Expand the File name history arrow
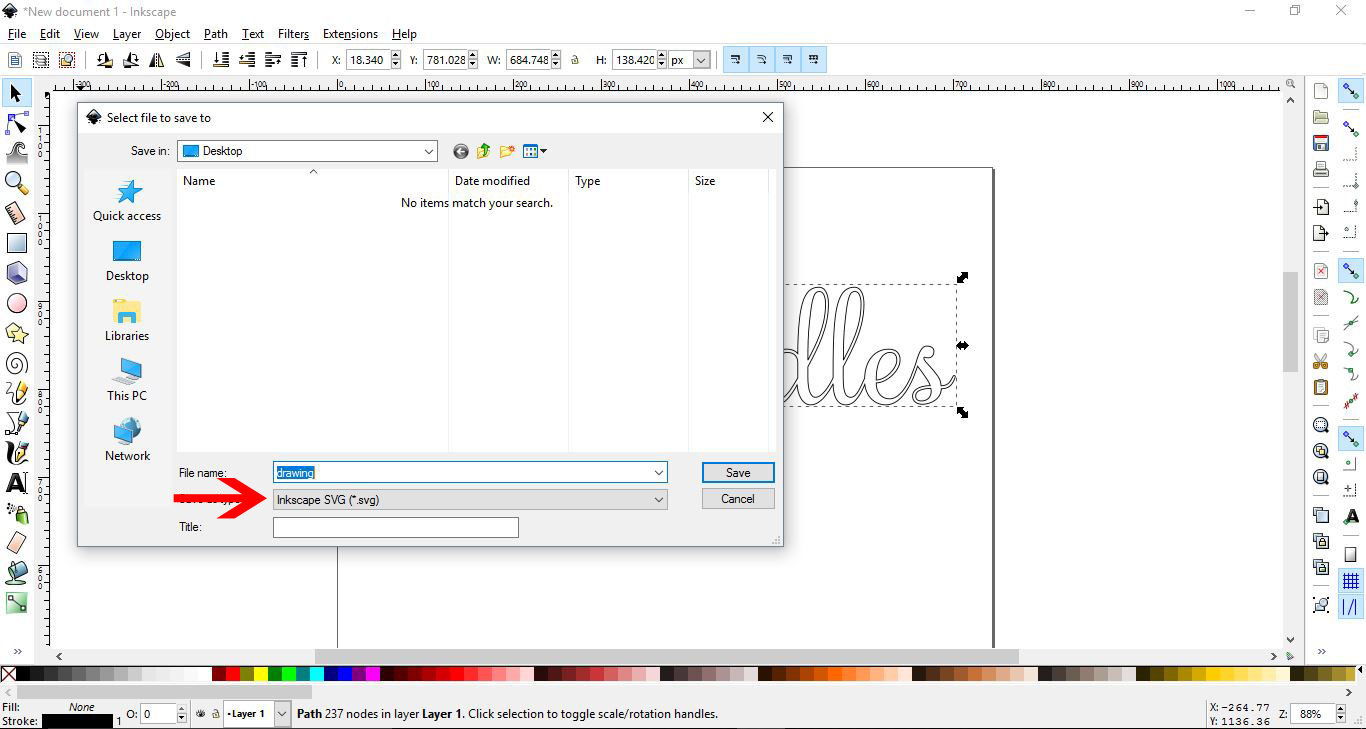The width and height of the screenshot is (1366, 729). [658, 472]
